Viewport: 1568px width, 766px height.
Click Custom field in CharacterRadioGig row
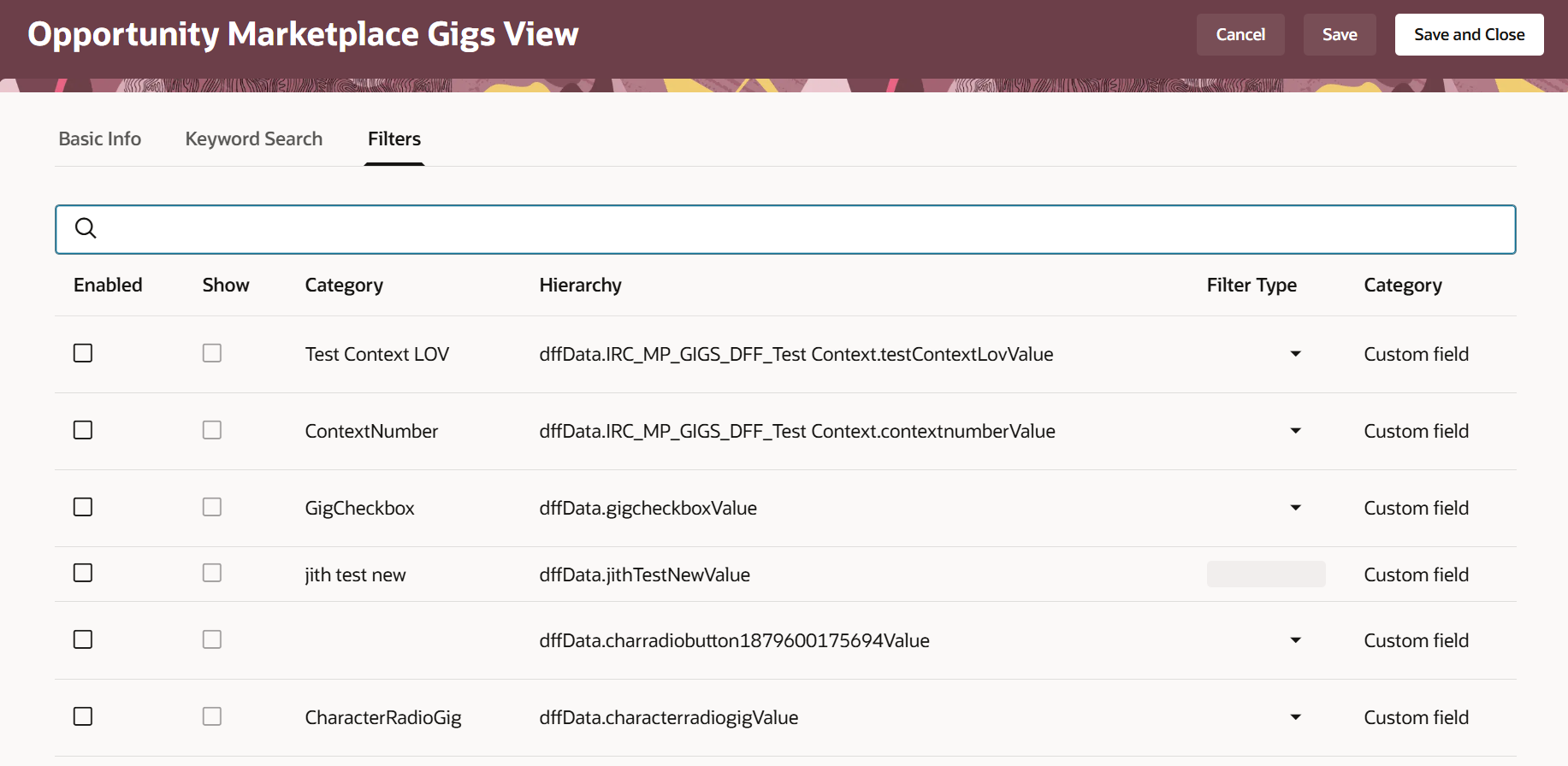point(1416,717)
